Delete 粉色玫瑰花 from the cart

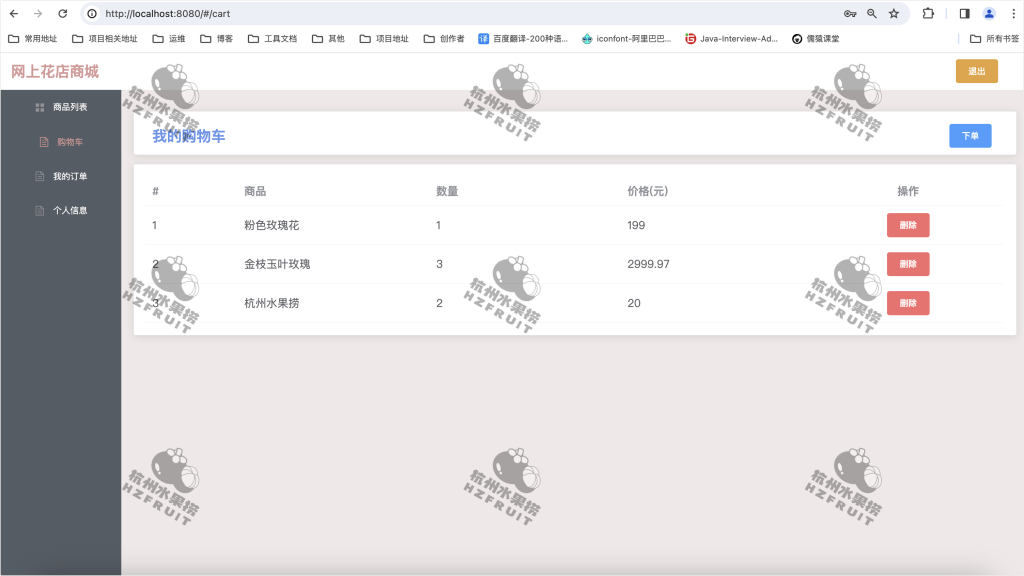point(907,225)
